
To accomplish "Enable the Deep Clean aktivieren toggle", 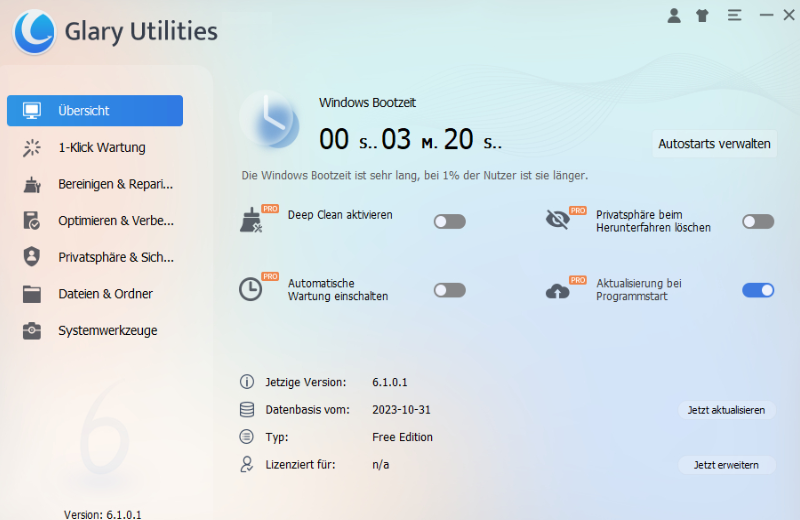I will tap(450, 221).
